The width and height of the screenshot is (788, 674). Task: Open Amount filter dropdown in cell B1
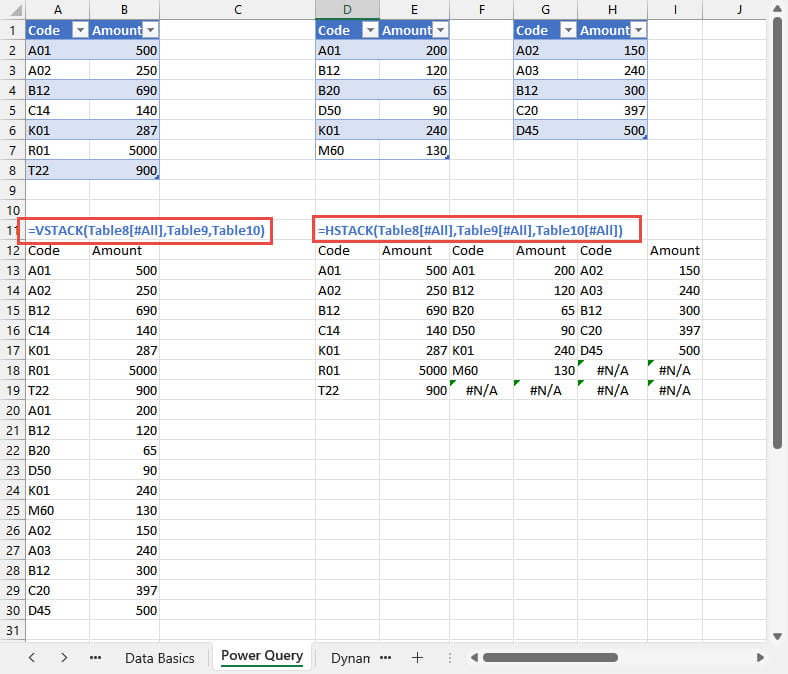pos(150,30)
